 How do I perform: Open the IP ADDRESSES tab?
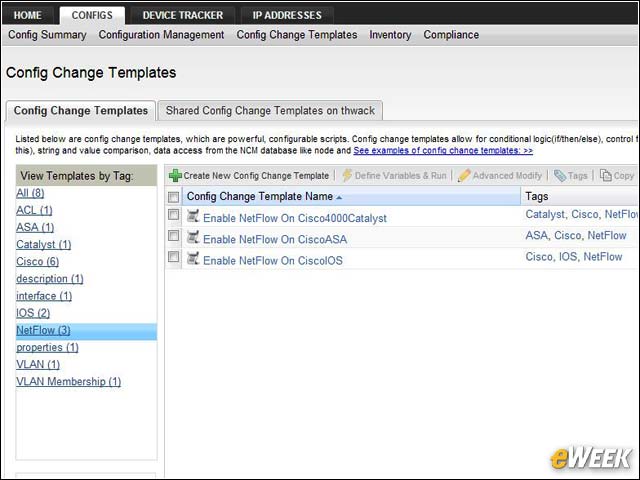(x=287, y=15)
